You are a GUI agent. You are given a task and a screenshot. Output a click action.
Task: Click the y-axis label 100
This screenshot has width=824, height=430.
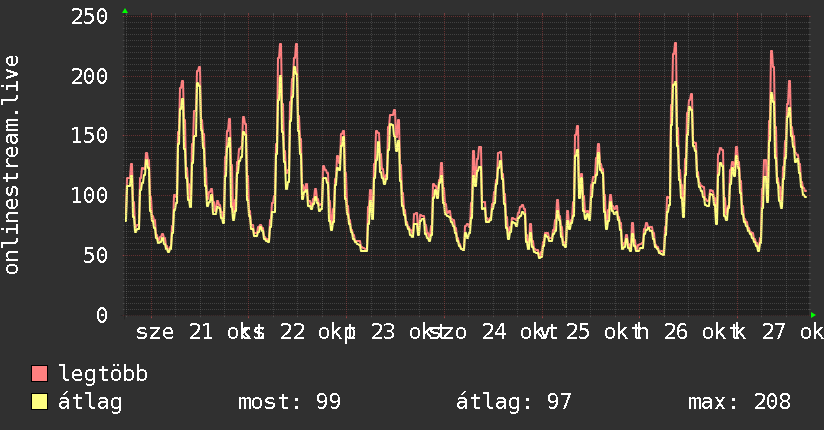click(89, 196)
